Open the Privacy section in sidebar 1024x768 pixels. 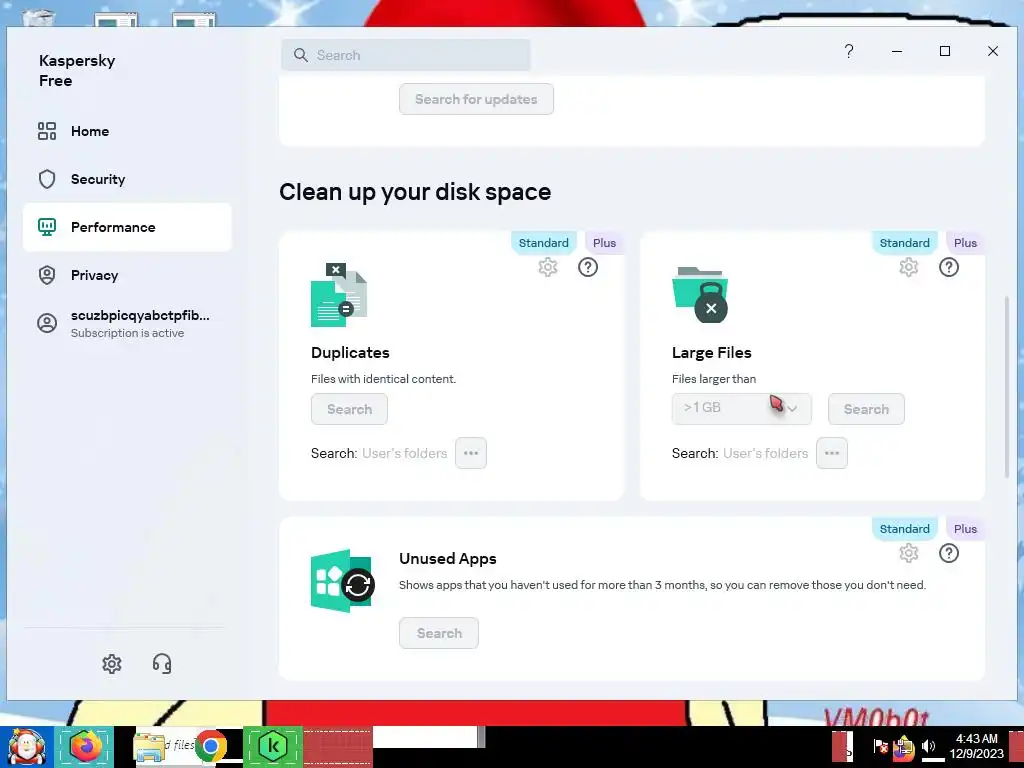pos(127,275)
